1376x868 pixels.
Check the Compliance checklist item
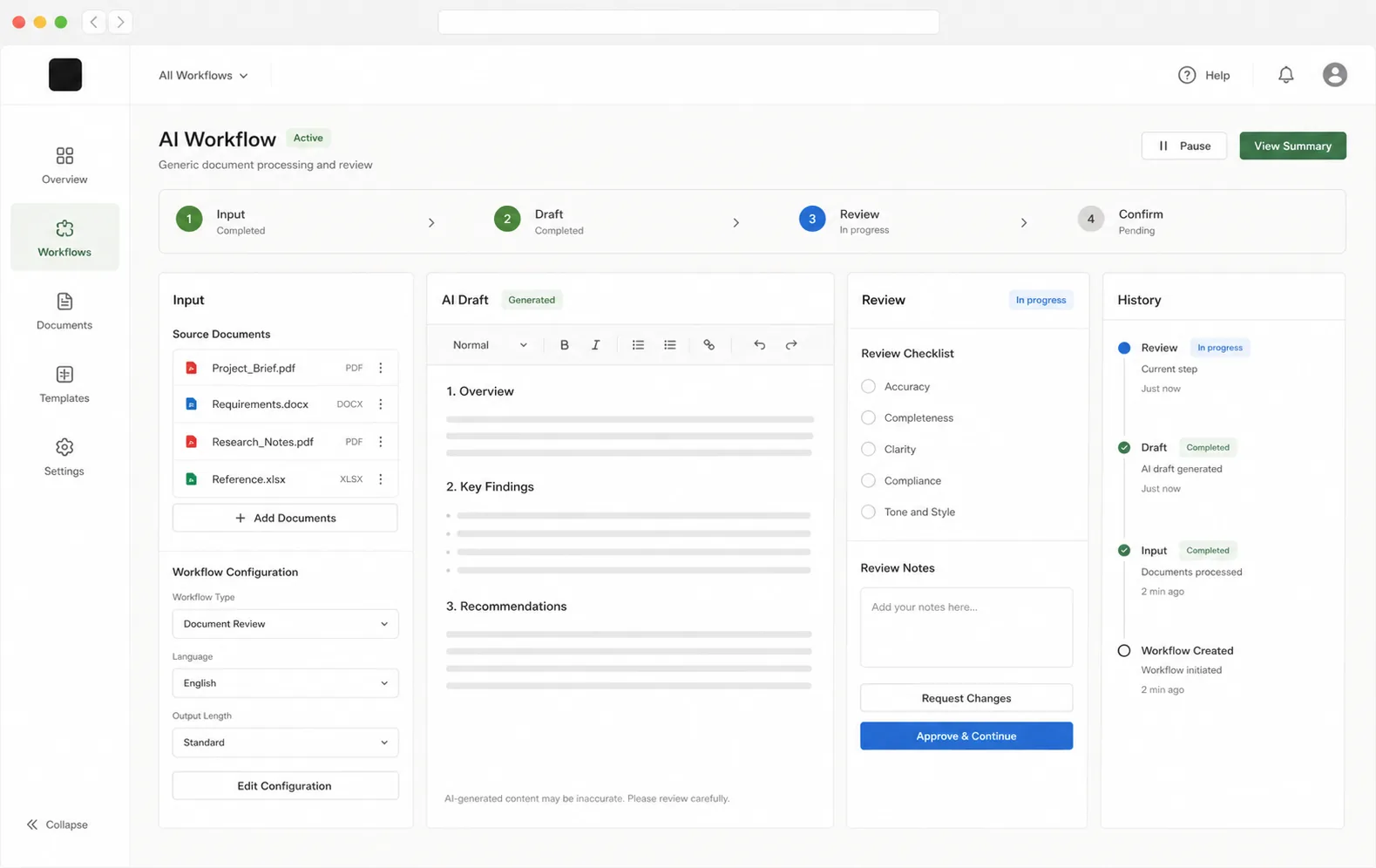[x=868, y=480]
